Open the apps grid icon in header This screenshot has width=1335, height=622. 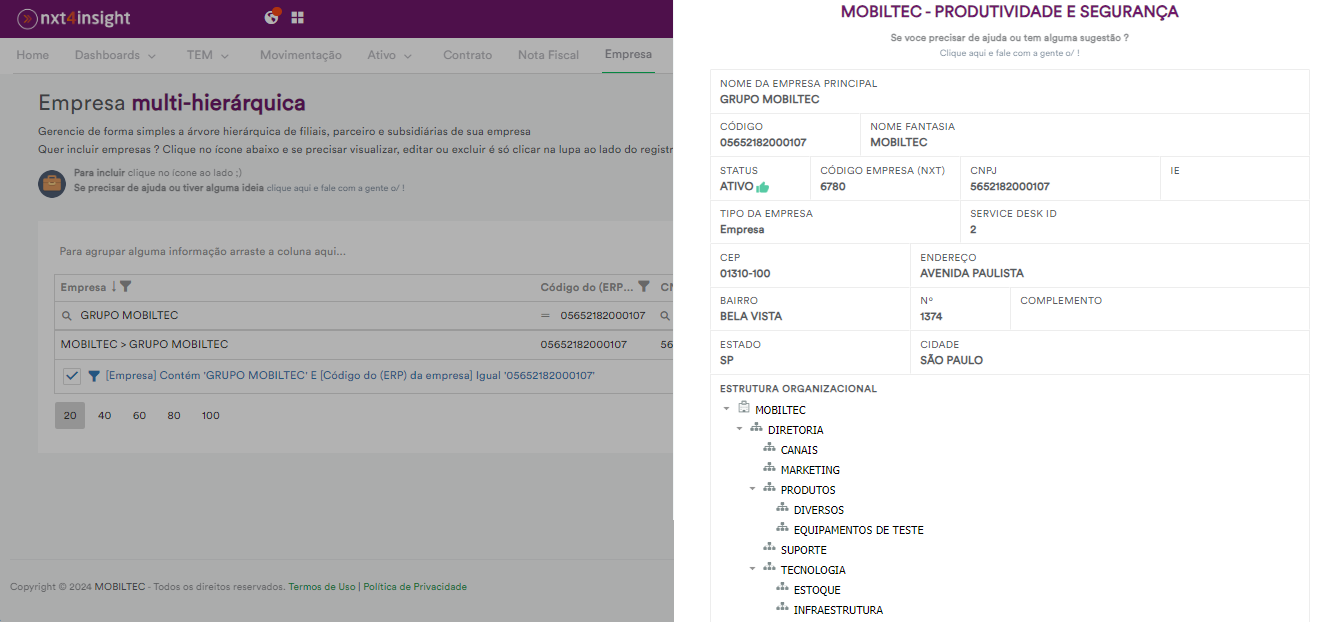tap(298, 18)
